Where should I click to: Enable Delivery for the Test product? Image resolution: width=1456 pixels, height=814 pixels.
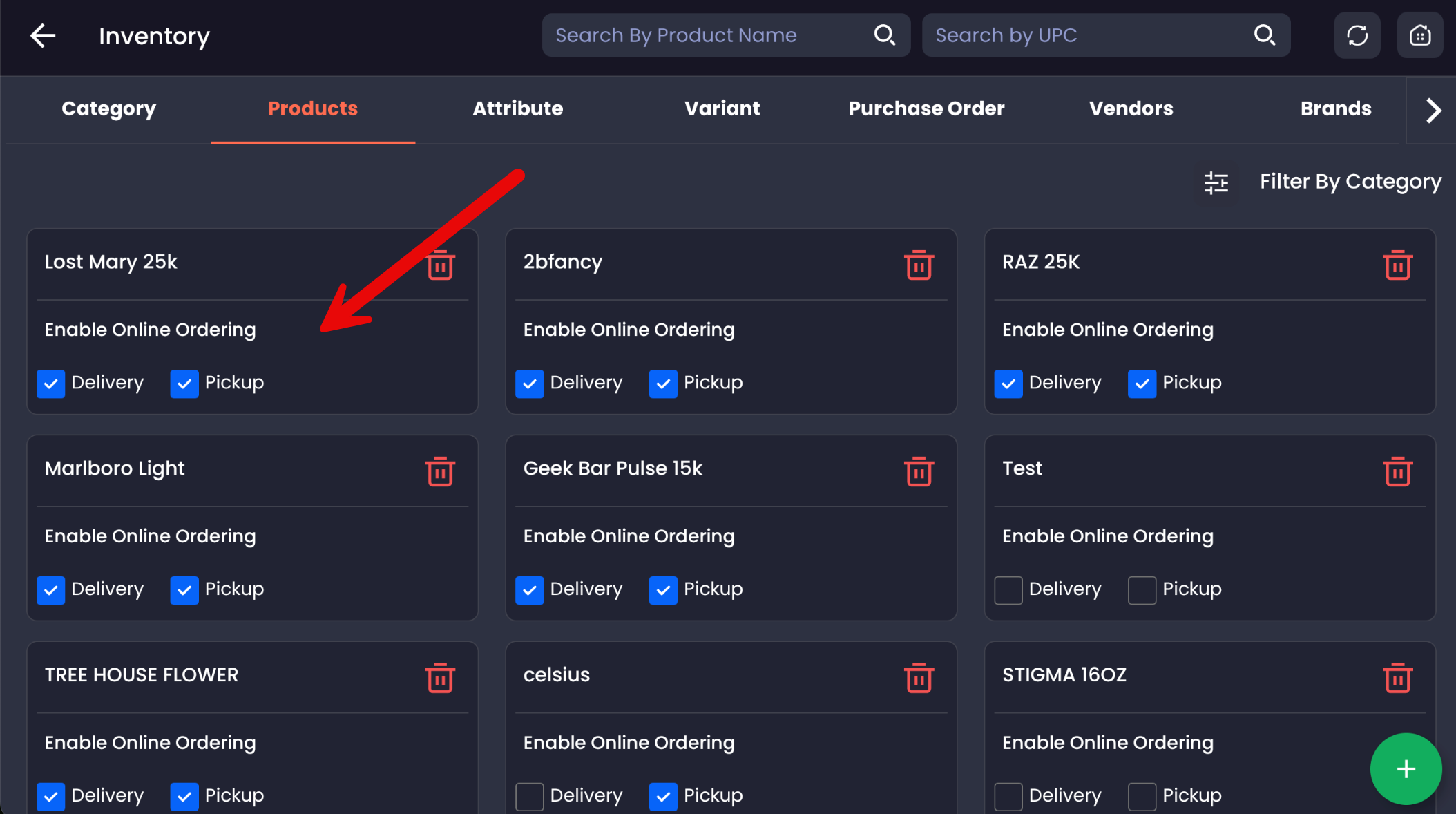(1008, 590)
